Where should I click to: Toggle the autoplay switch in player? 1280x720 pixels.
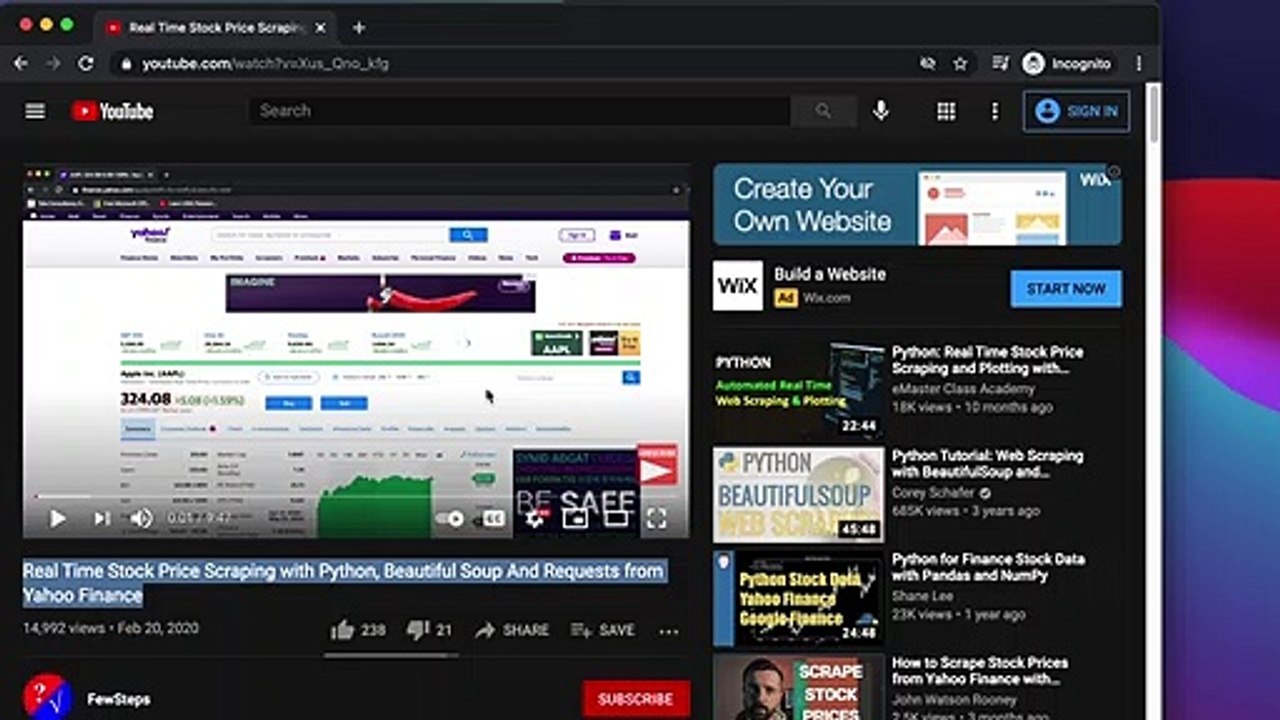click(x=451, y=518)
